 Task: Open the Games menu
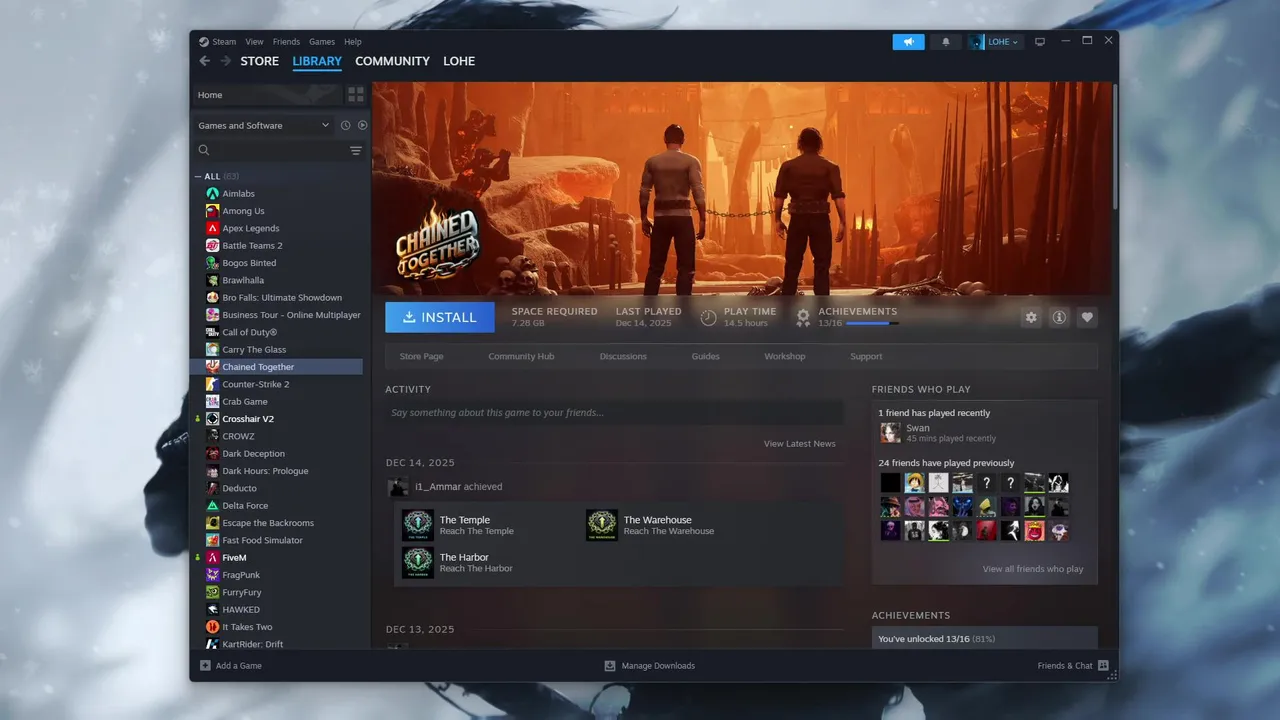[322, 42]
